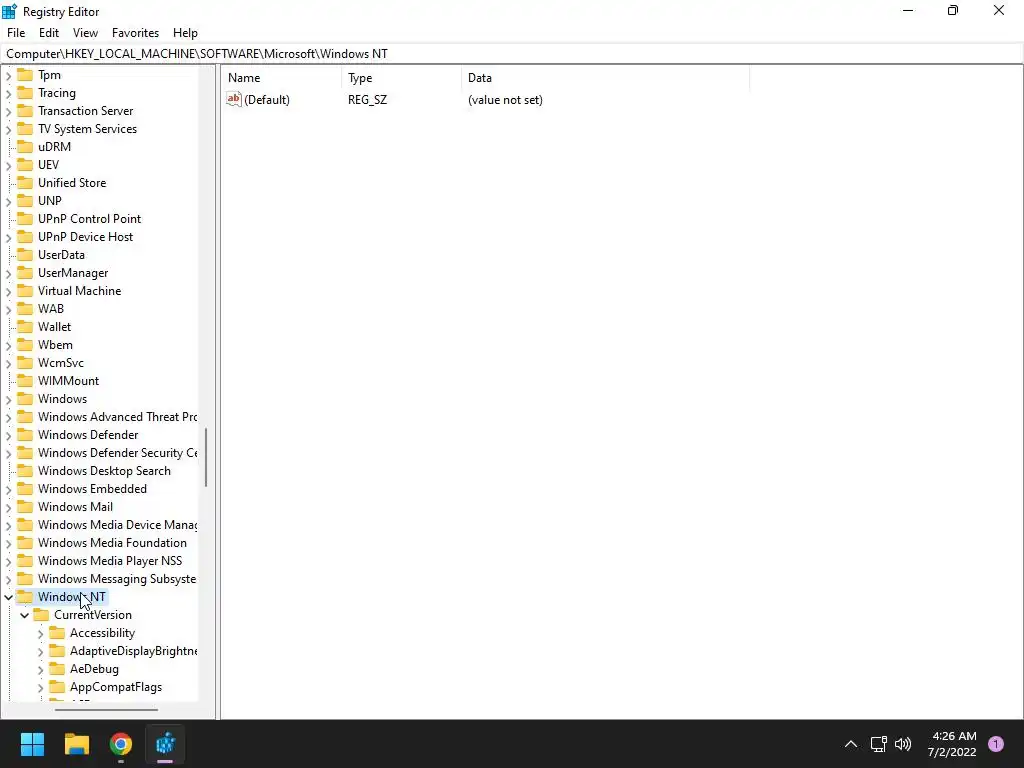Collapse the CurrentVersion key

pos(24,615)
